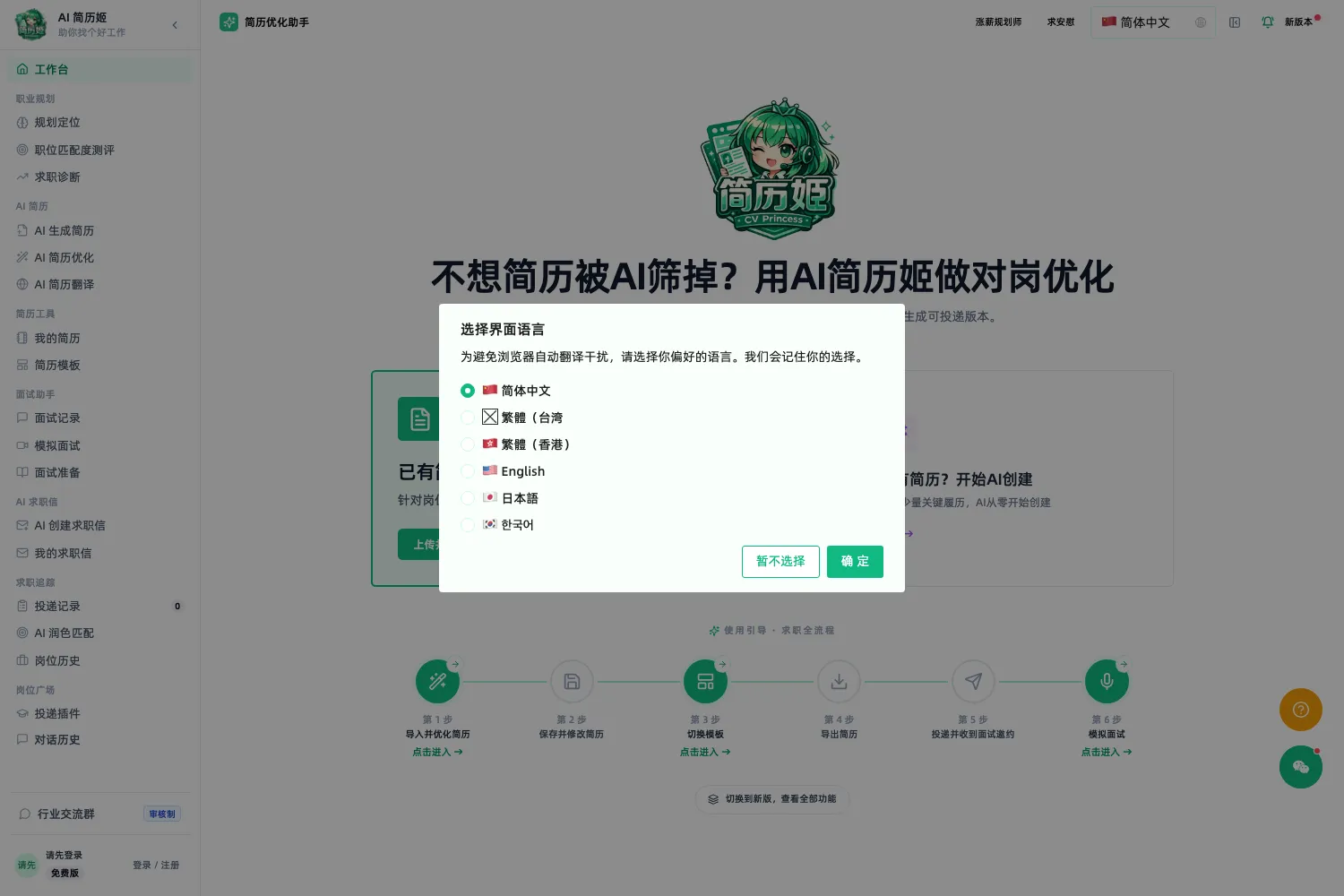The width and height of the screenshot is (1344, 896).
Task: Click notification bell icon
Action: tap(1268, 22)
